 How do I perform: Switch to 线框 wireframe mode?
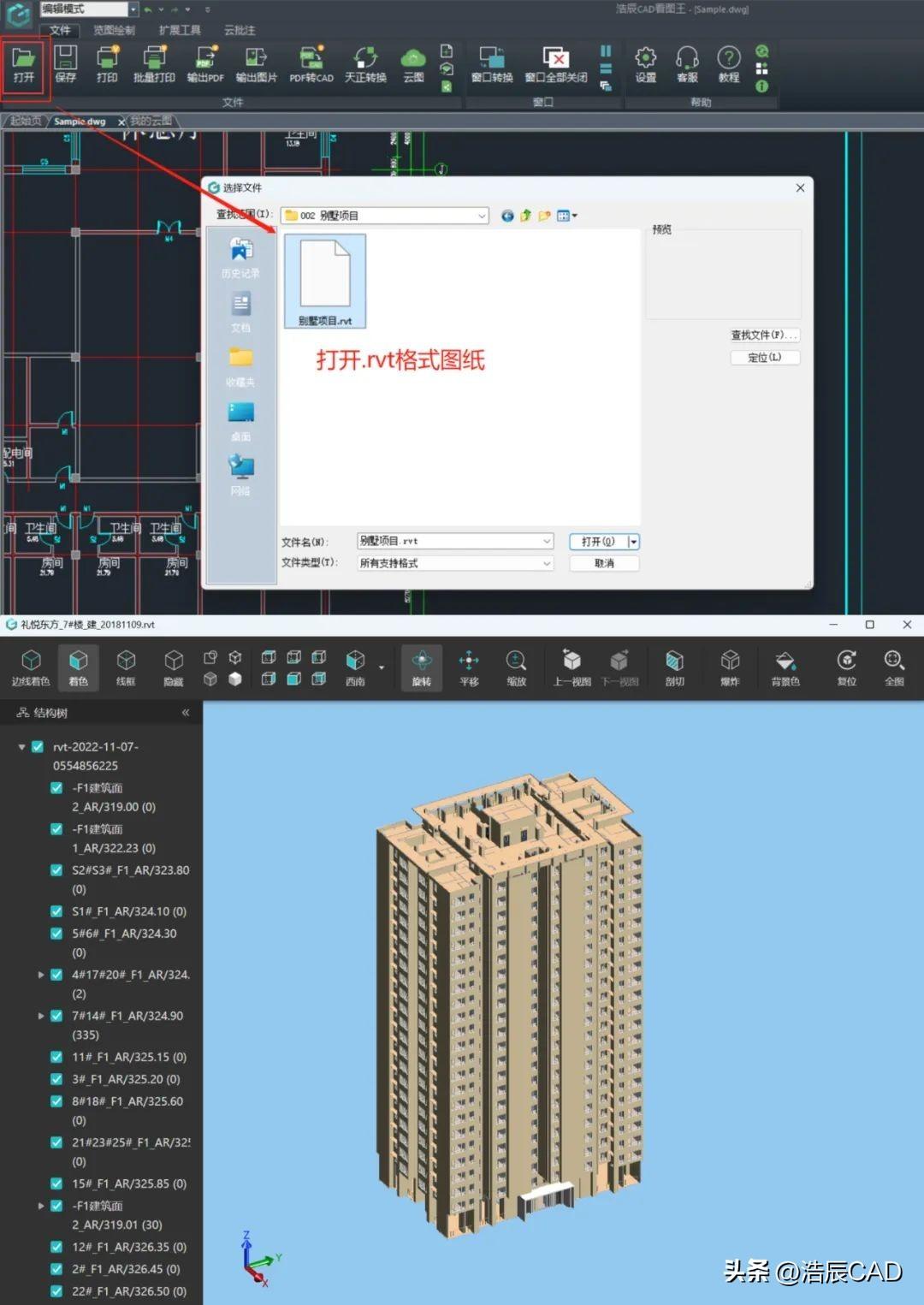click(126, 667)
